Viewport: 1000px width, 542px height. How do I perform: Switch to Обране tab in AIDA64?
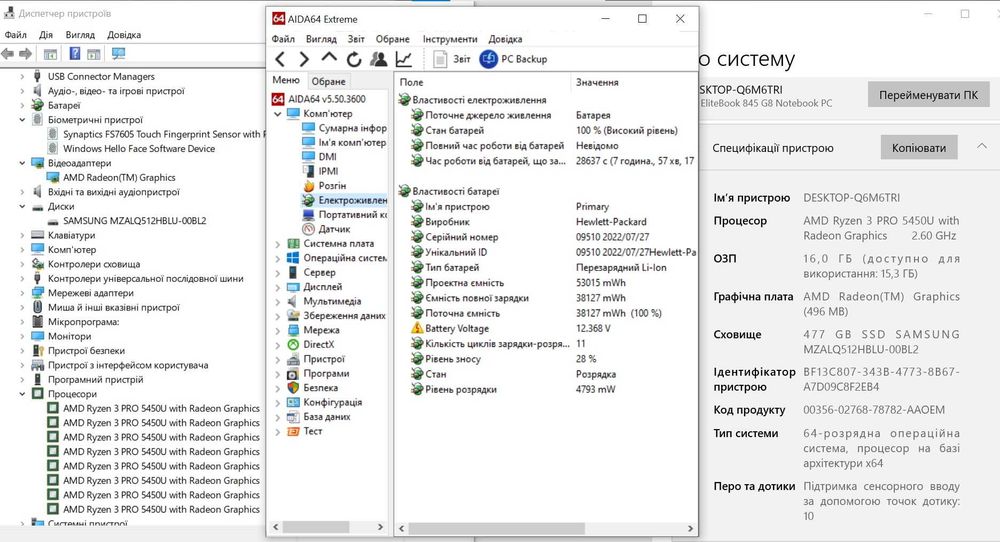pyautogui.click(x=328, y=82)
